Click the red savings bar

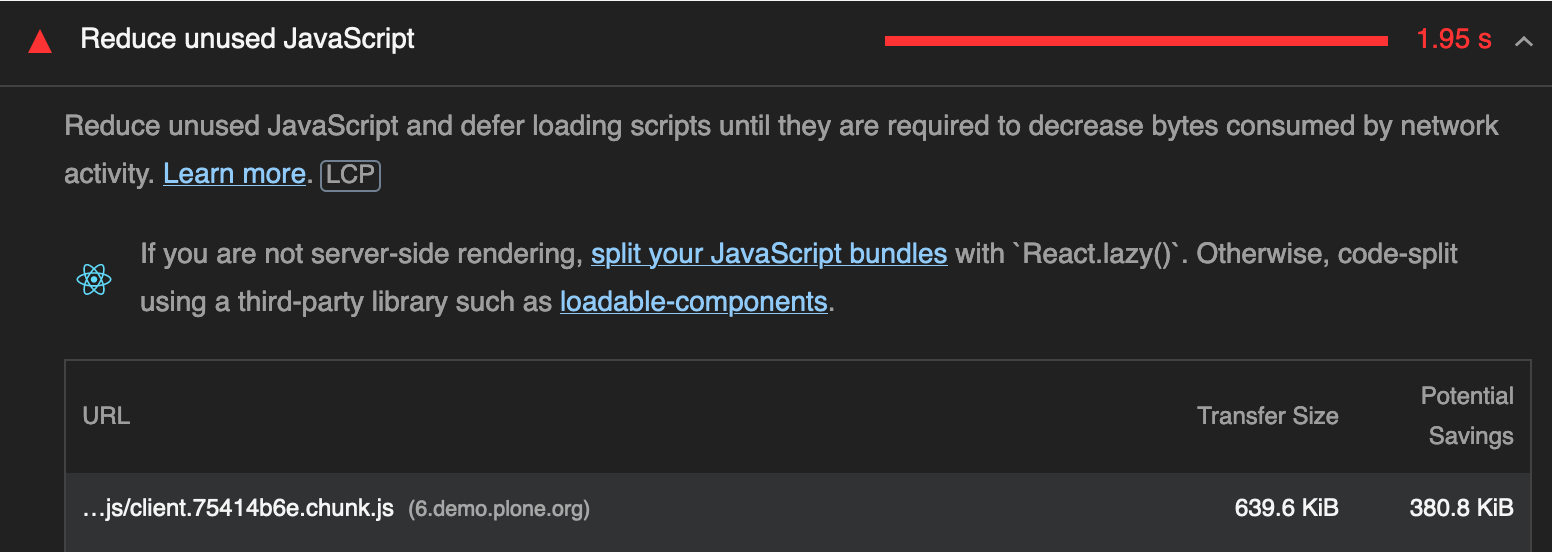coord(1135,41)
